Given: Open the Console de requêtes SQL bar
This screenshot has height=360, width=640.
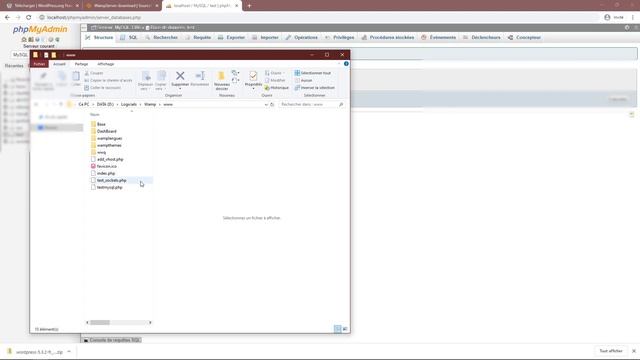Looking at the screenshot, I should [112, 340].
